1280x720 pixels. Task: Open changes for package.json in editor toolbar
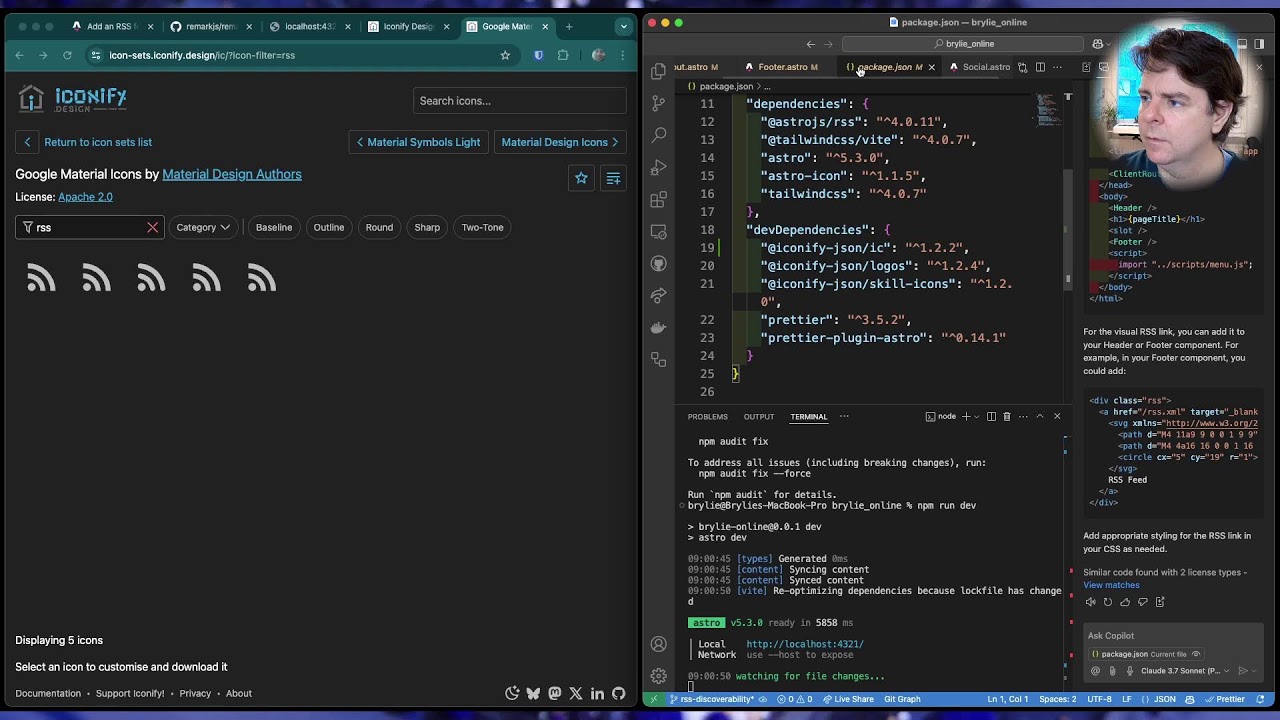[x=1022, y=67]
